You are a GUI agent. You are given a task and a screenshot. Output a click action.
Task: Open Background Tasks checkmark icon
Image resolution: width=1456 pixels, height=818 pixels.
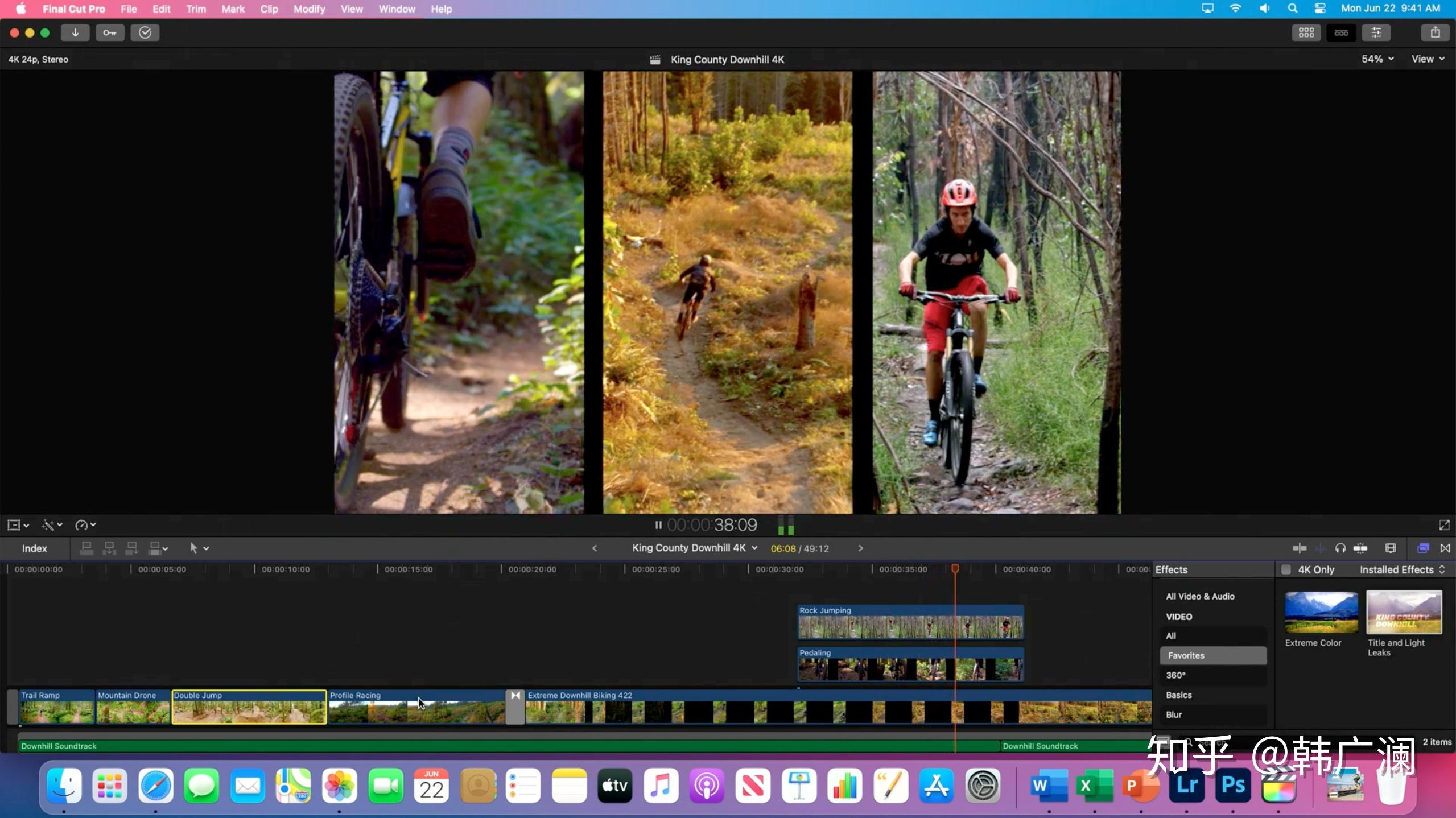tap(145, 32)
